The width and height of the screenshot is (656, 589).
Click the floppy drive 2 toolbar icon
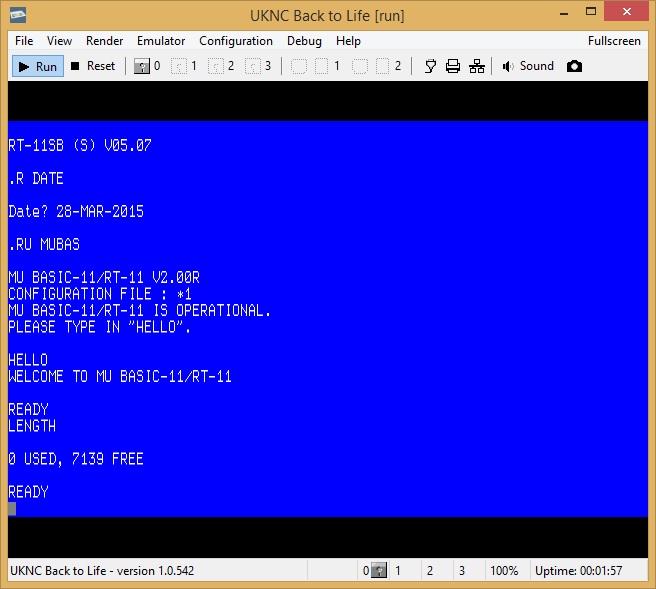(x=217, y=66)
